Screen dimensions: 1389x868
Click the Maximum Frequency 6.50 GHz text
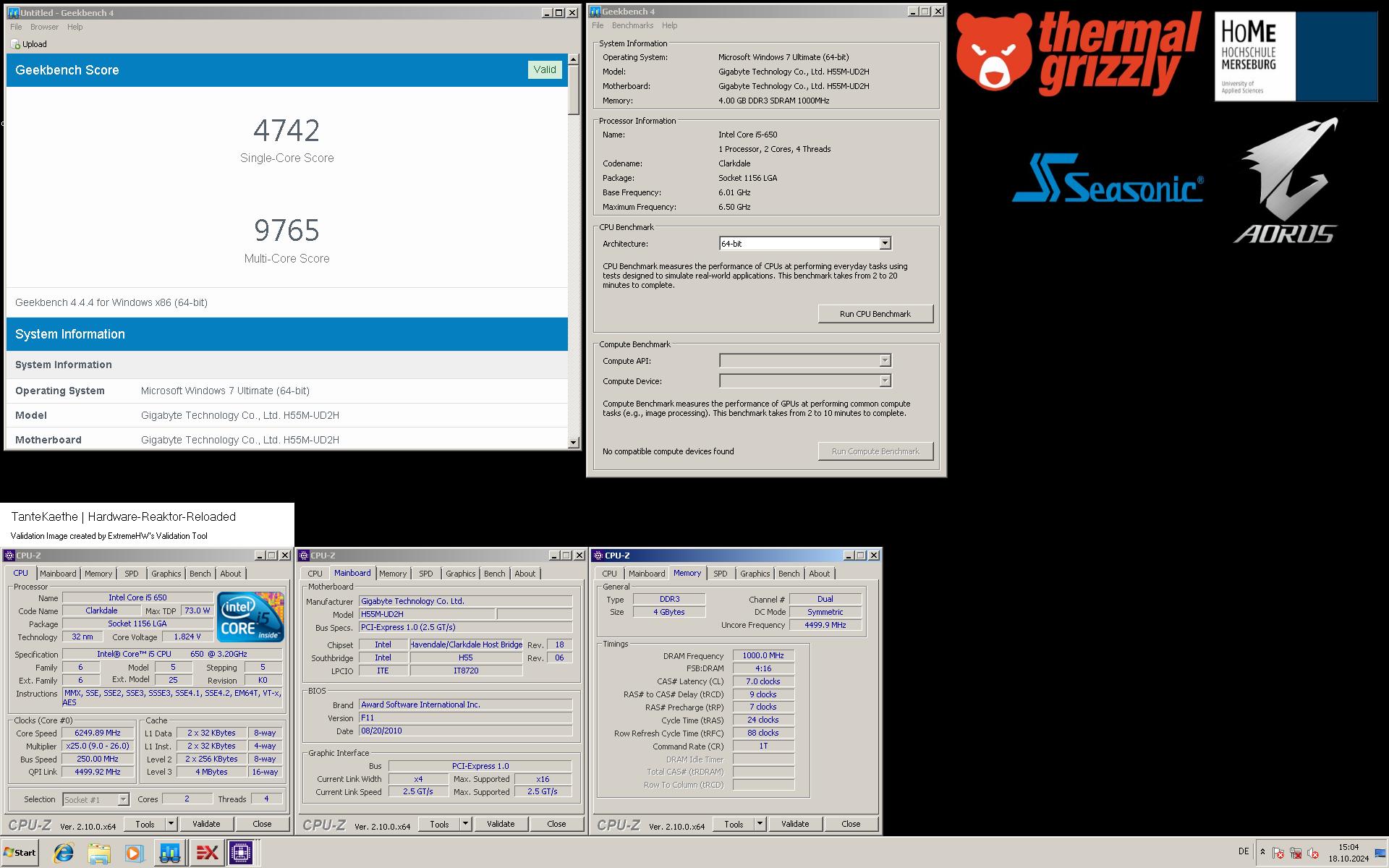pyautogui.click(x=734, y=207)
